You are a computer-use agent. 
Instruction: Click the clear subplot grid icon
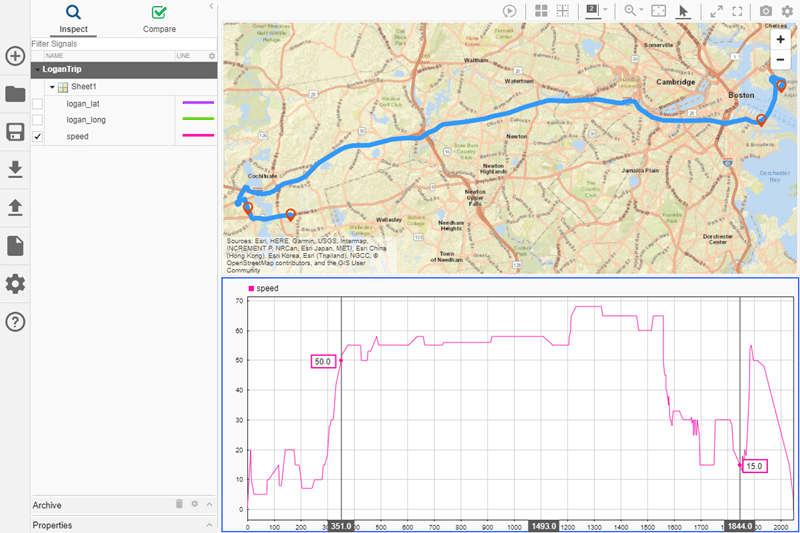coord(562,11)
